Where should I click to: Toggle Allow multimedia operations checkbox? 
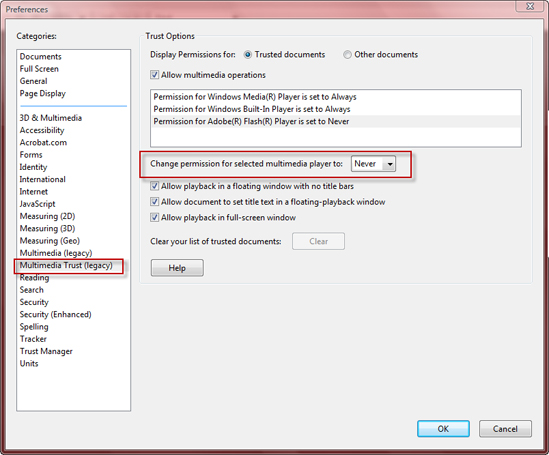[154, 75]
